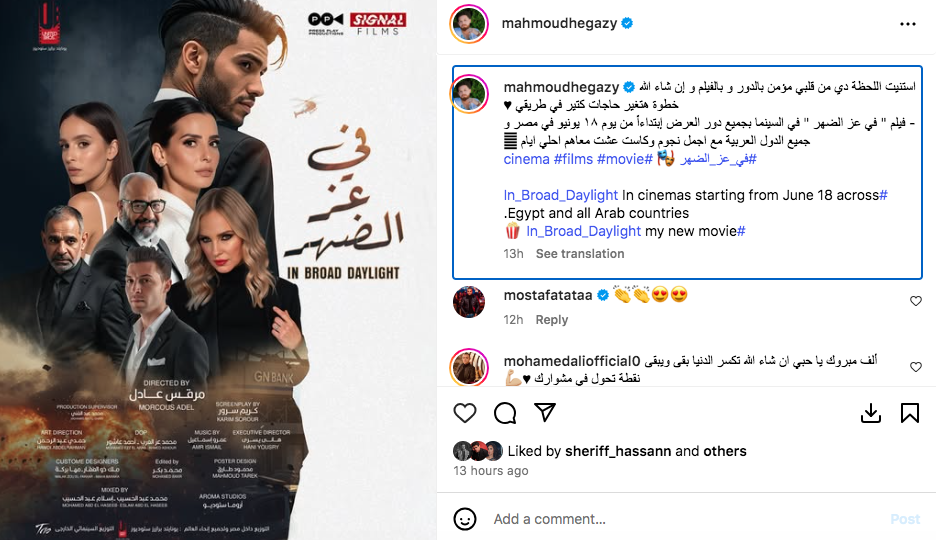Open mahmoudhegazy profile from the header username
936x540 pixels.
click(559, 23)
